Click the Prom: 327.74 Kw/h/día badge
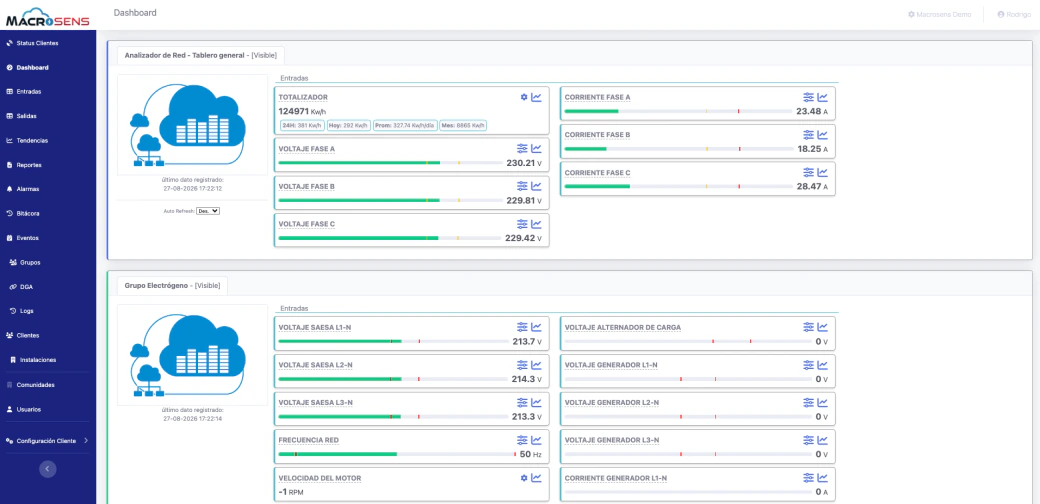Image resolution: width=1040 pixels, height=504 pixels. click(x=405, y=125)
